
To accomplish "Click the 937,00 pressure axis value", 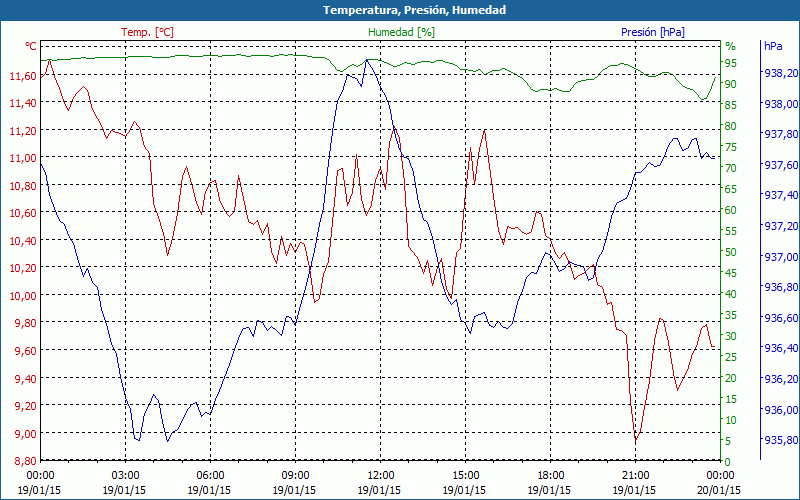I will click(781, 257).
